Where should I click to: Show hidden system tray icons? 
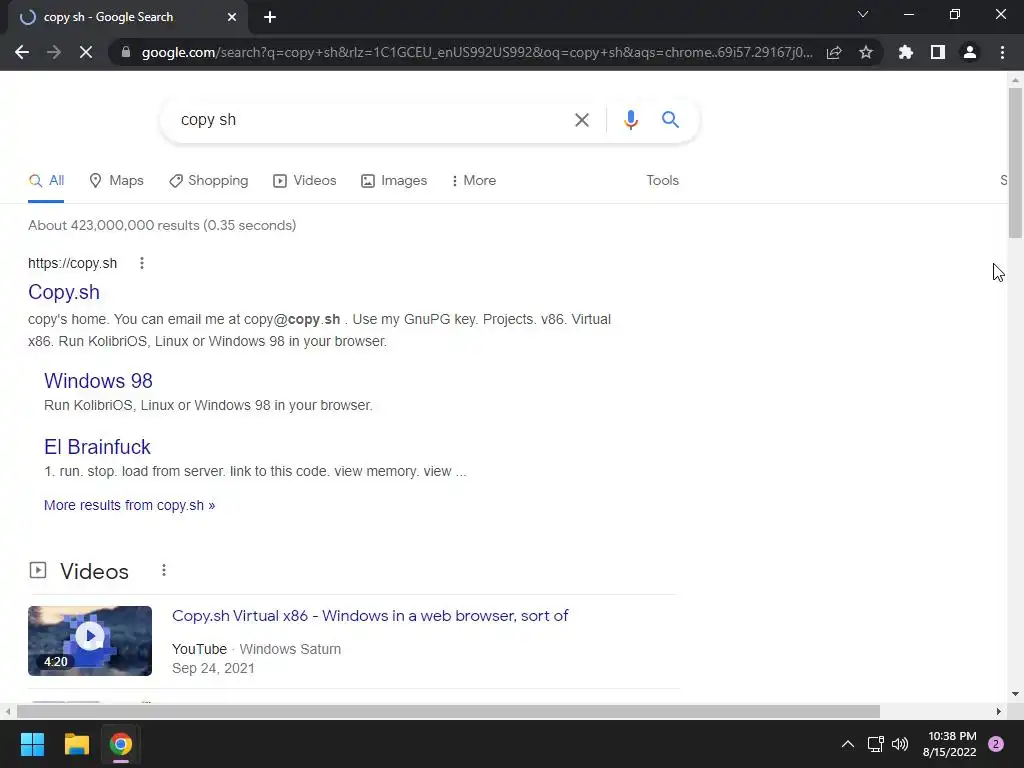pos(848,744)
